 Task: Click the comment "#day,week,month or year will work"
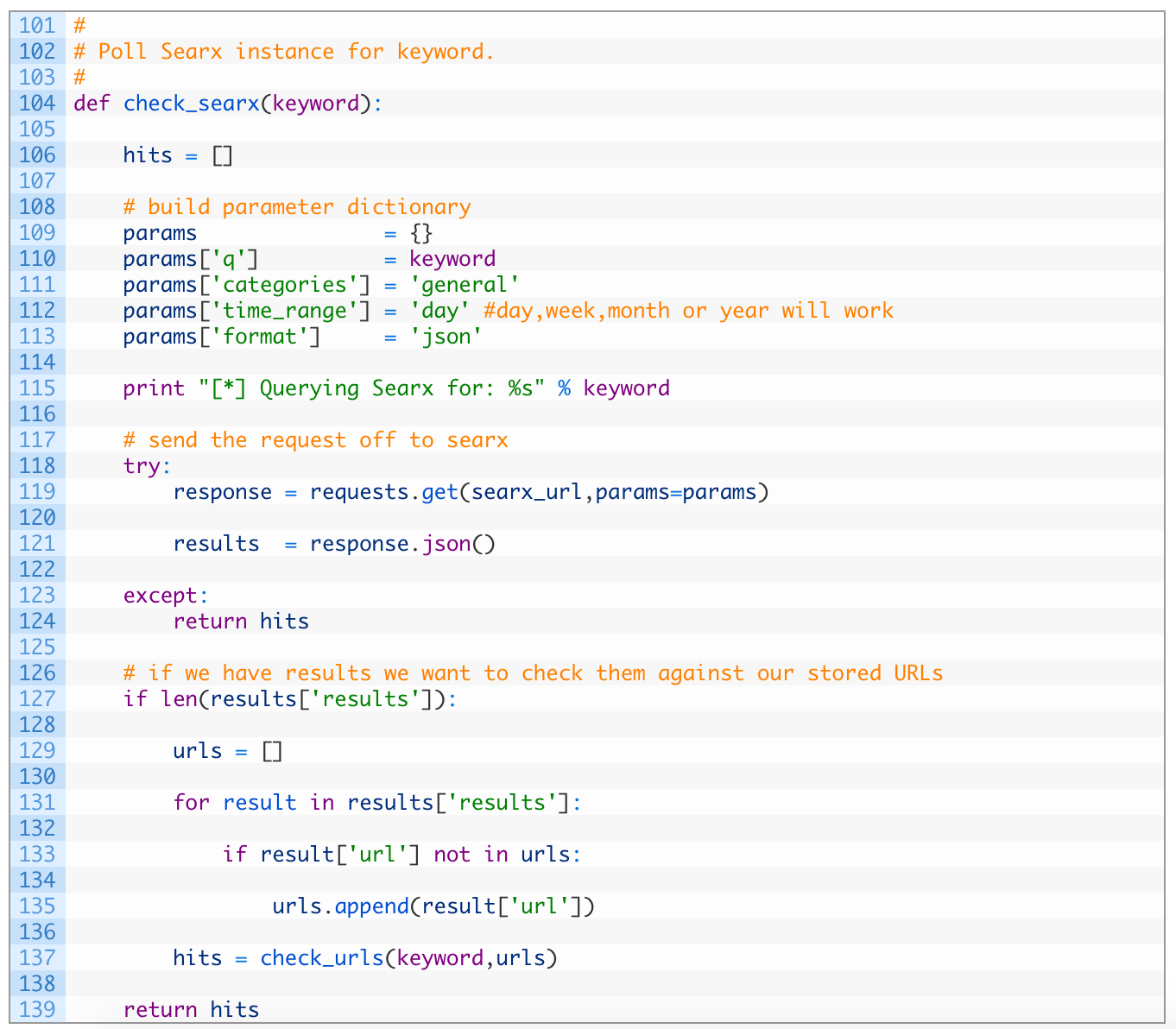[x=689, y=311]
